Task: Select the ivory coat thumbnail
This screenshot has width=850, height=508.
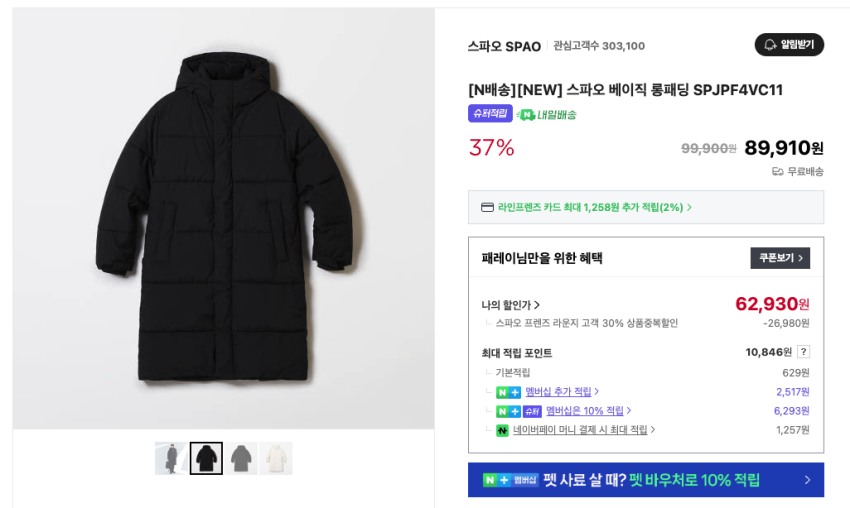Action: click(x=276, y=458)
